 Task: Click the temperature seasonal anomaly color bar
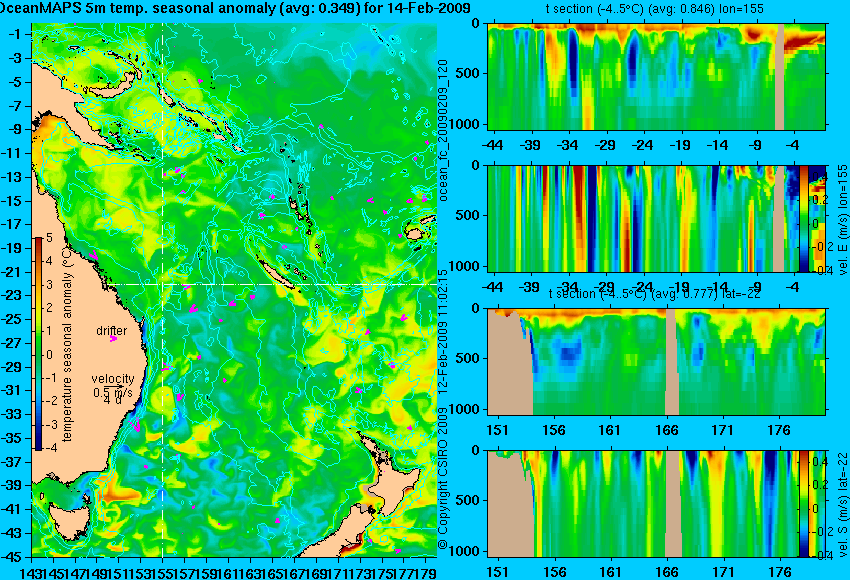pos(38,344)
